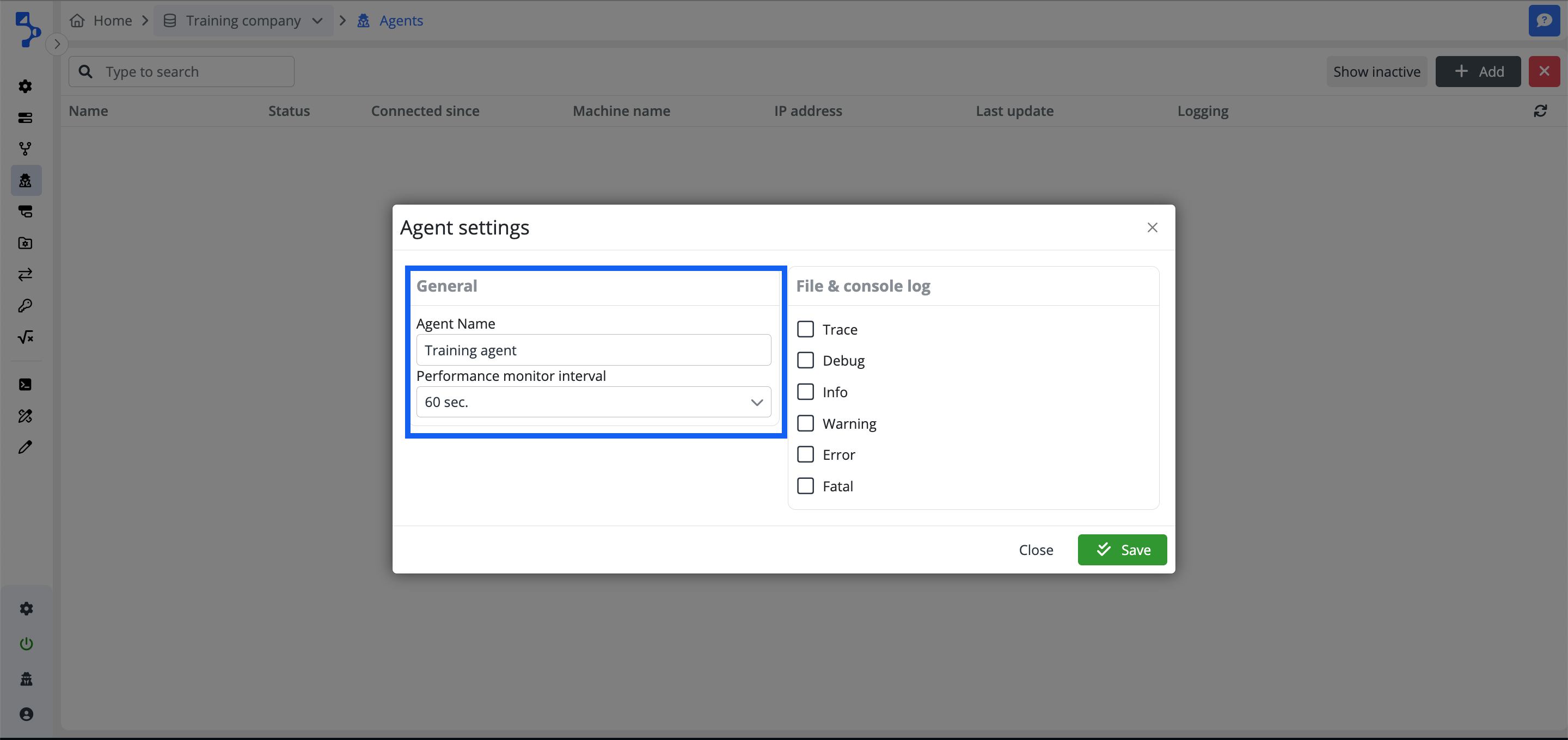Screen dimensions: 1568x740
Task: Click into the Agent Name field
Action: pyautogui.click(x=593, y=350)
